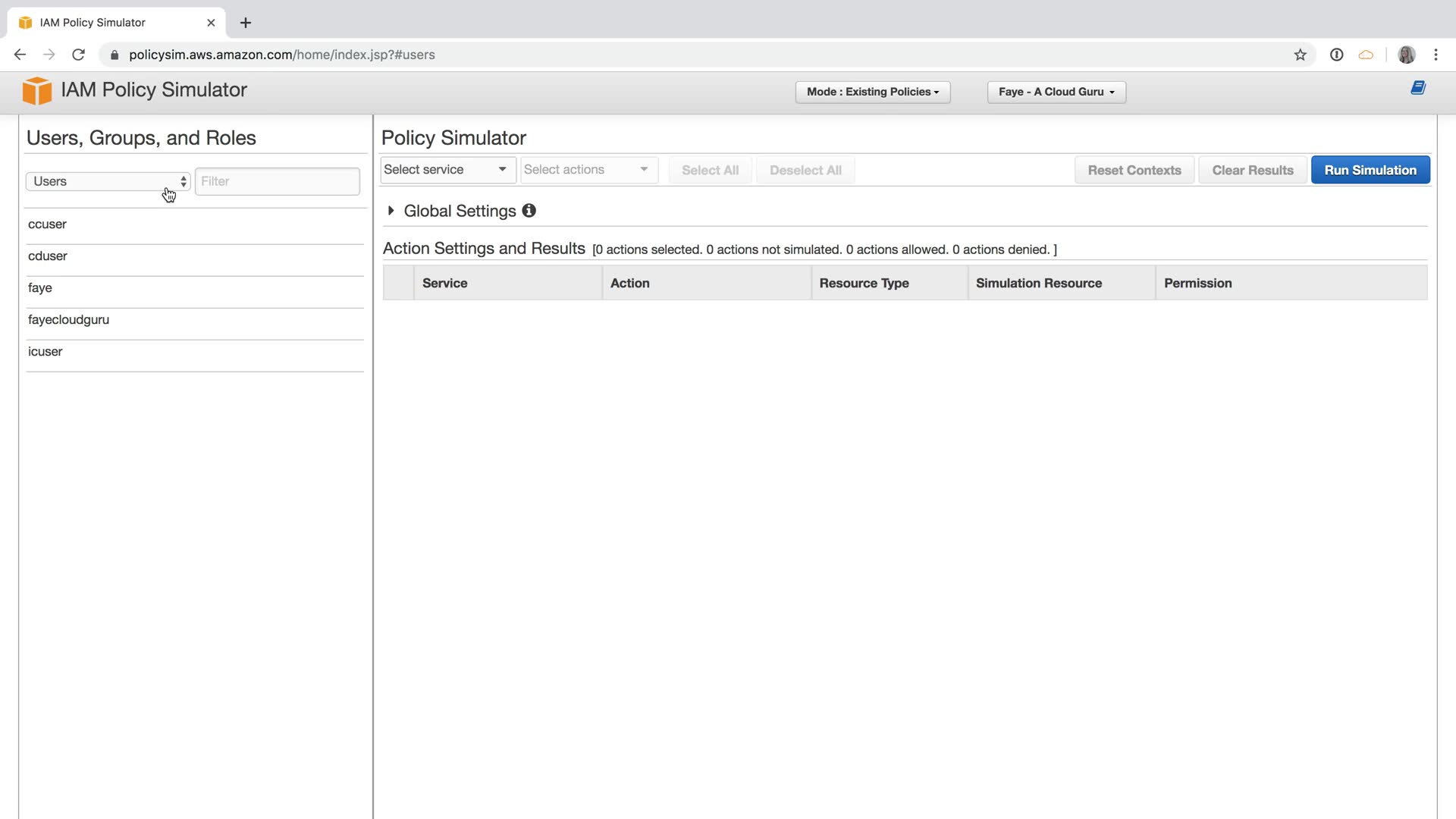Image resolution: width=1456 pixels, height=819 pixels.
Task: Click the Clear Results button
Action: coord(1252,170)
